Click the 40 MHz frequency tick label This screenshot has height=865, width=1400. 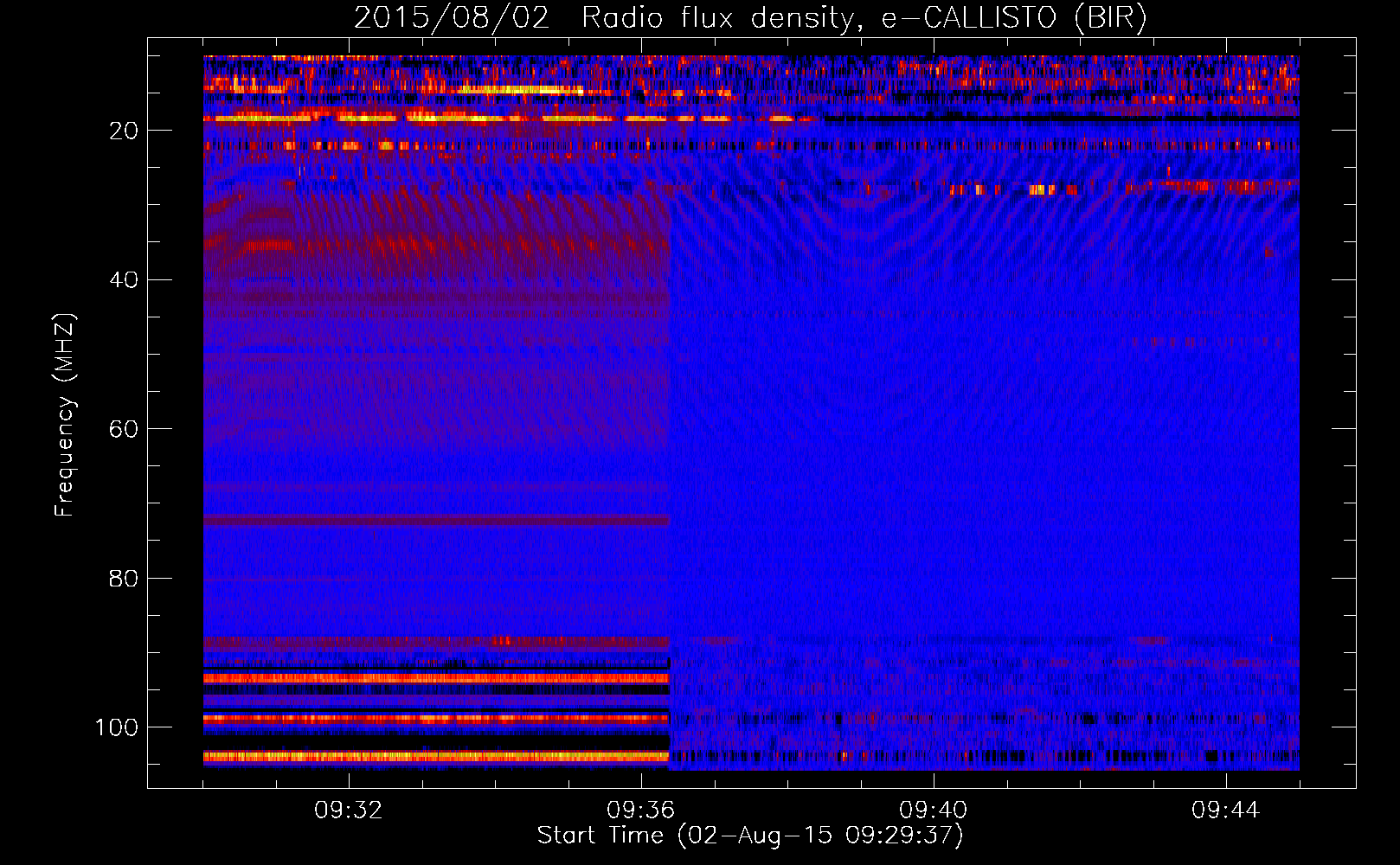coord(124,280)
